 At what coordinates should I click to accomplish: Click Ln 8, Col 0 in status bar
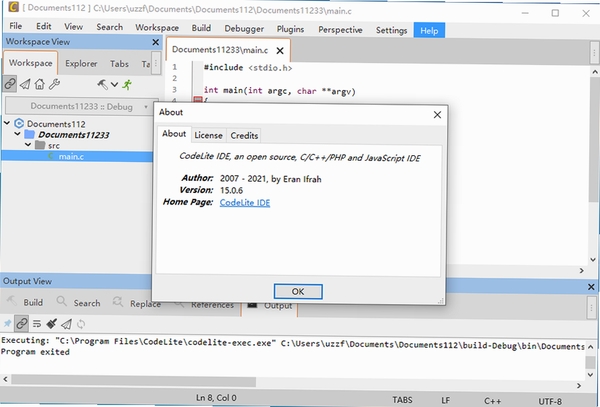click(x=216, y=398)
